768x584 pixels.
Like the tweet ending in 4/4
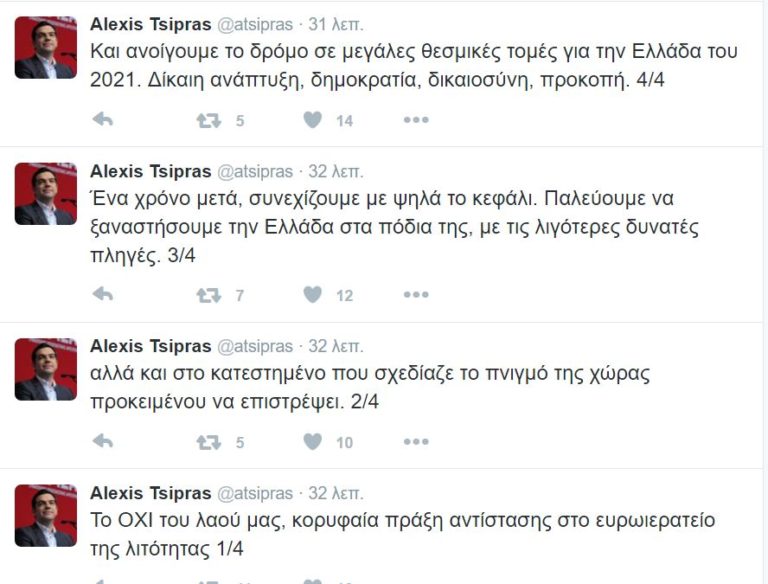[313, 120]
